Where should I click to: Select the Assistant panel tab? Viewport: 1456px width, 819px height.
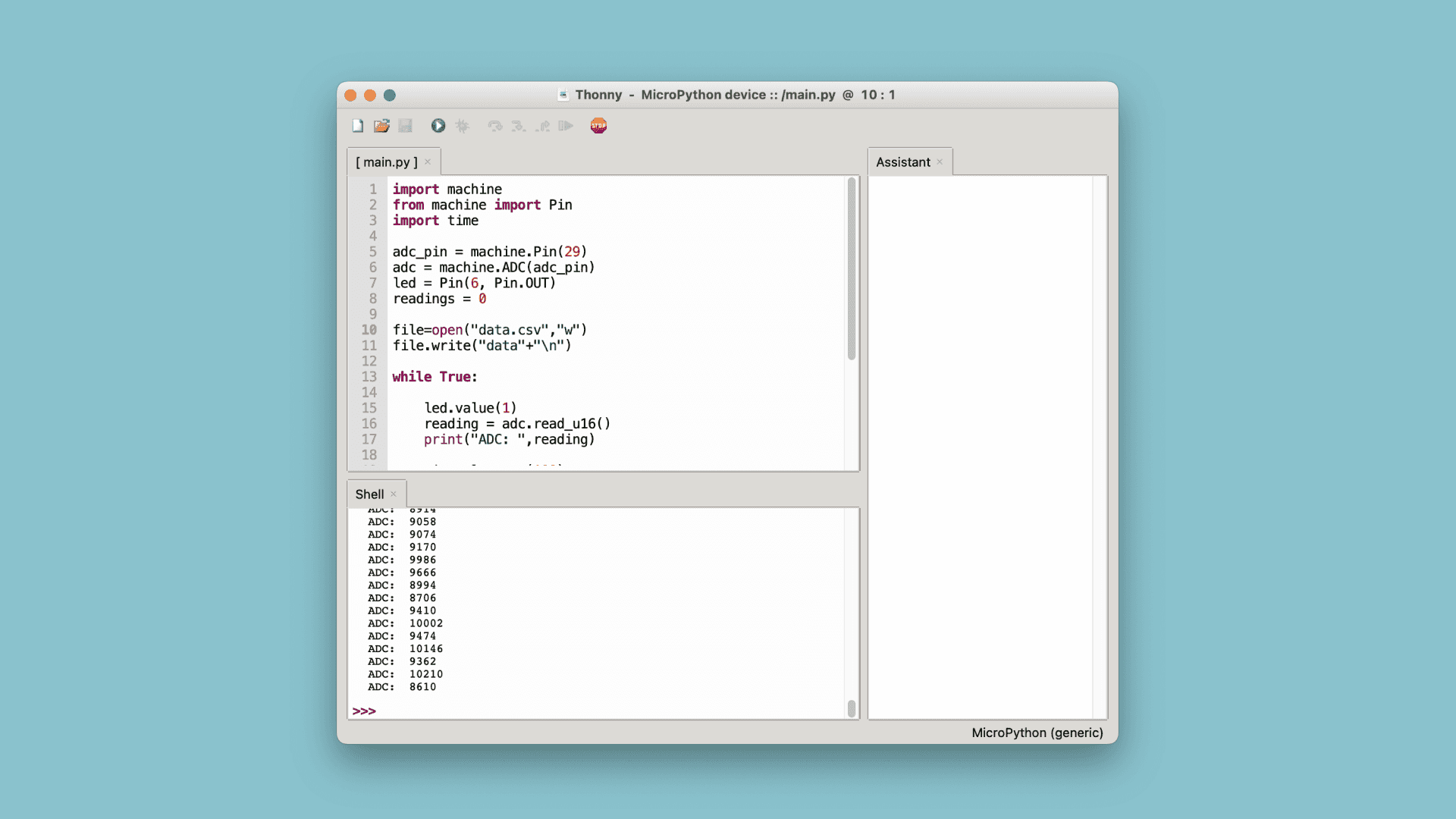902,162
